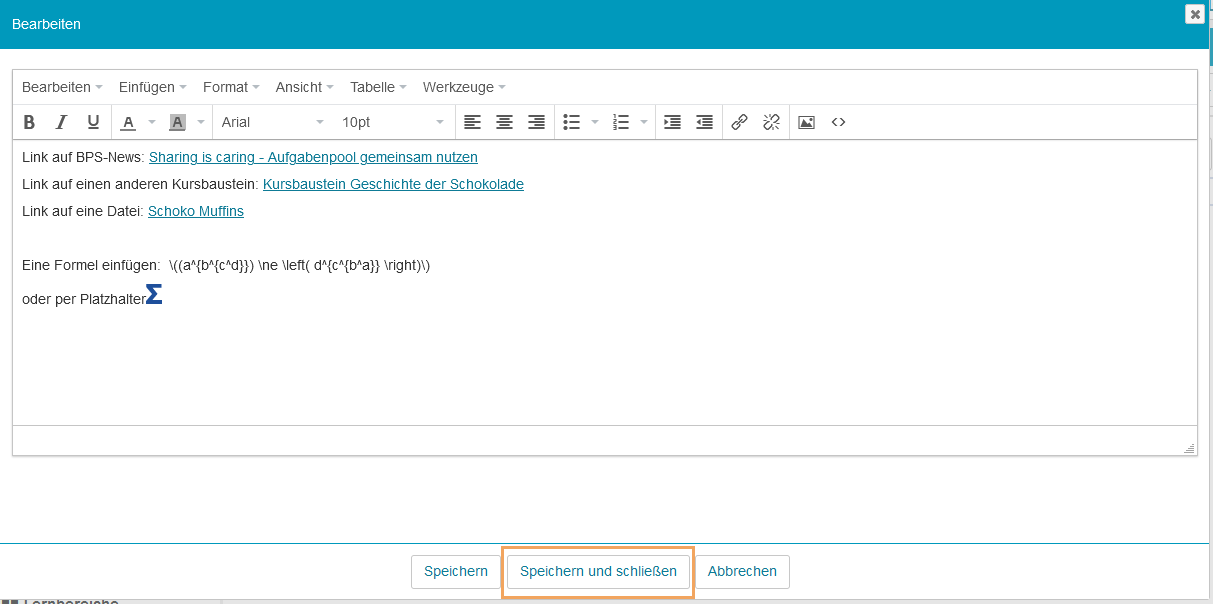Viewport: 1213px width, 604px height.
Task: Open the Einfügen menu
Action: (x=148, y=87)
